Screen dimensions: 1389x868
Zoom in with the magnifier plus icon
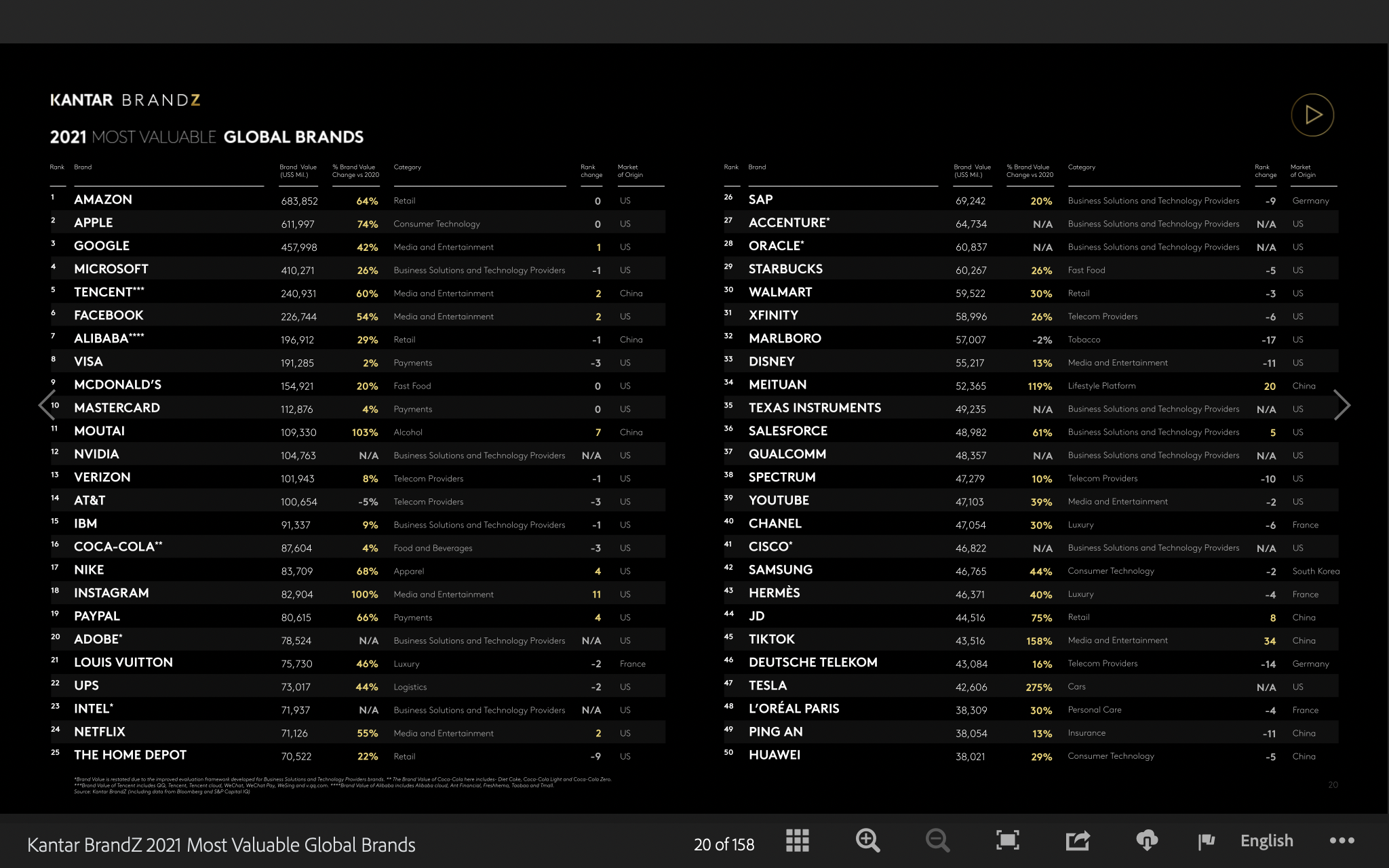click(867, 841)
